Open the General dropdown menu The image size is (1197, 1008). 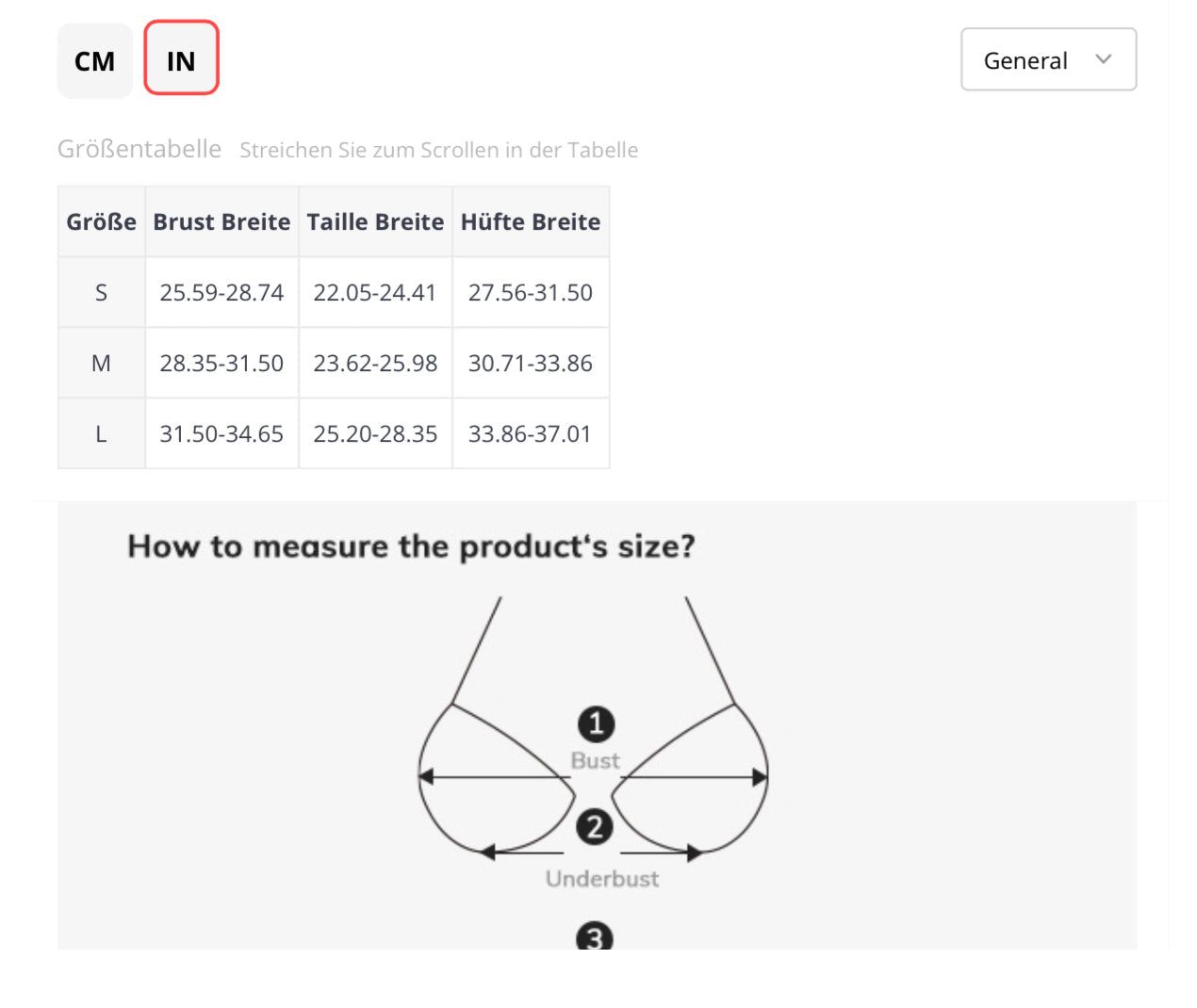[x=1047, y=59]
